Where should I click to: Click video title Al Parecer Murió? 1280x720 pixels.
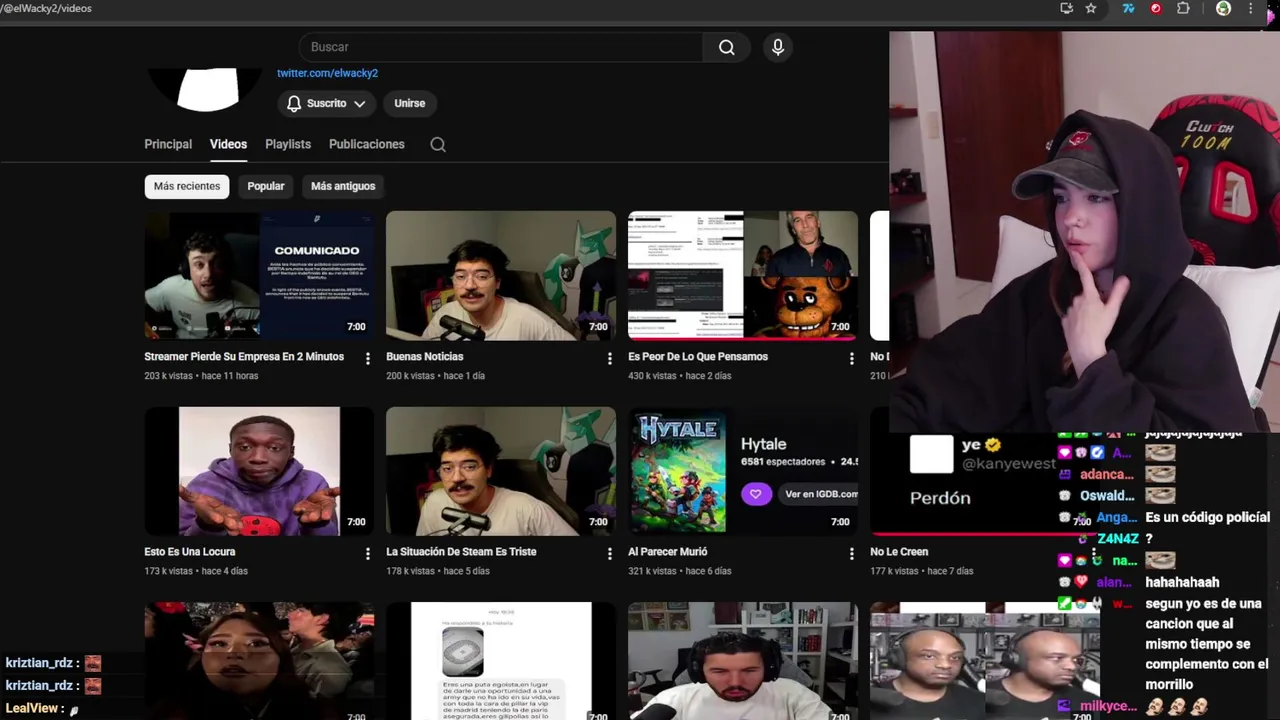point(667,552)
